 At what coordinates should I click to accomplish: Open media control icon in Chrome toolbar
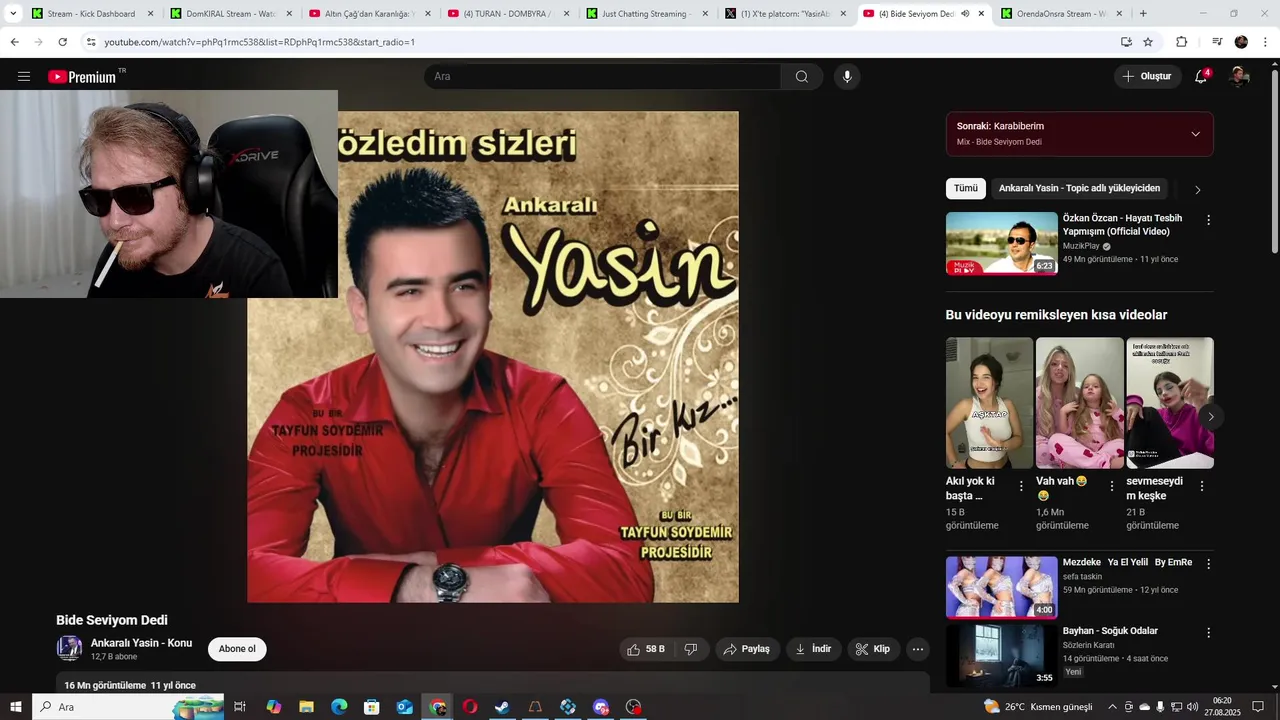(1217, 42)
